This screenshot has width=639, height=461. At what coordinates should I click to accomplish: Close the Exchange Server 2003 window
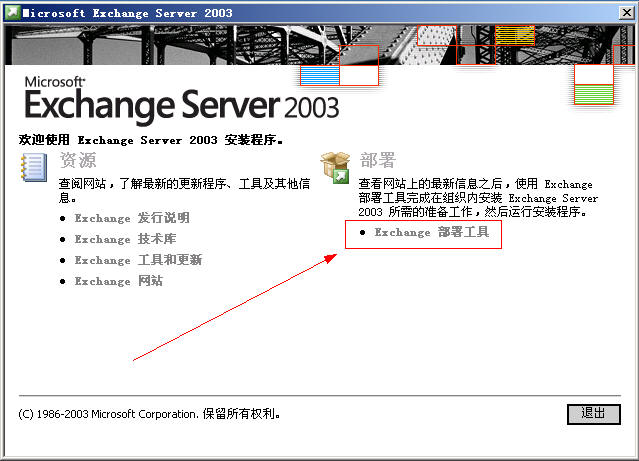click(x=627, y=13)
